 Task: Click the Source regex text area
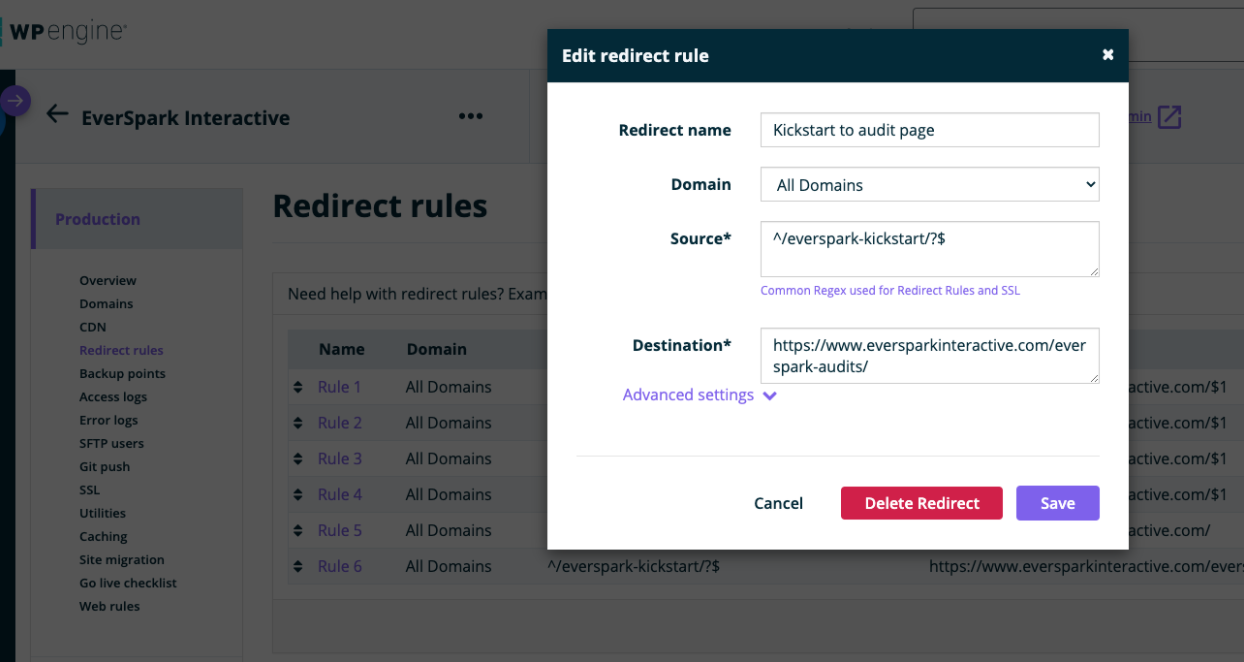coord(929,249)
